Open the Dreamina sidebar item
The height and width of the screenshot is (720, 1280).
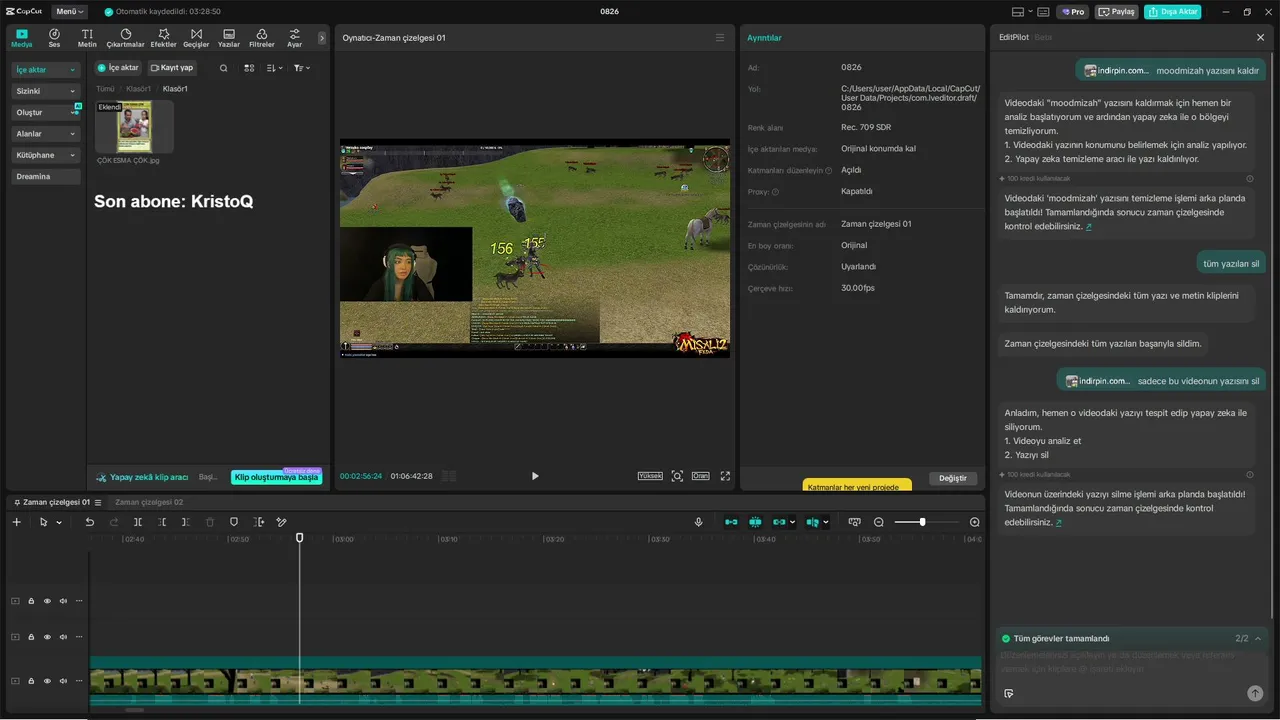[x=45, y=177]
